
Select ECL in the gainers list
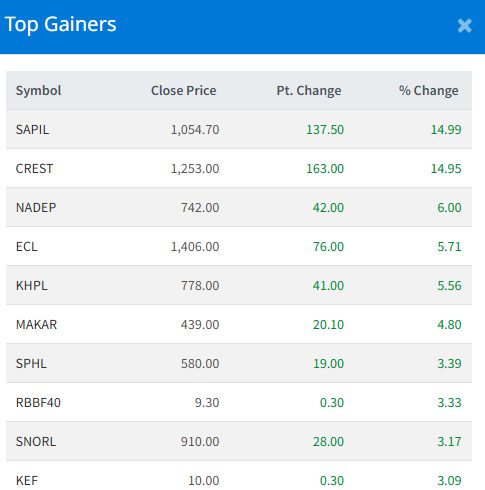(x=27, y=246)
